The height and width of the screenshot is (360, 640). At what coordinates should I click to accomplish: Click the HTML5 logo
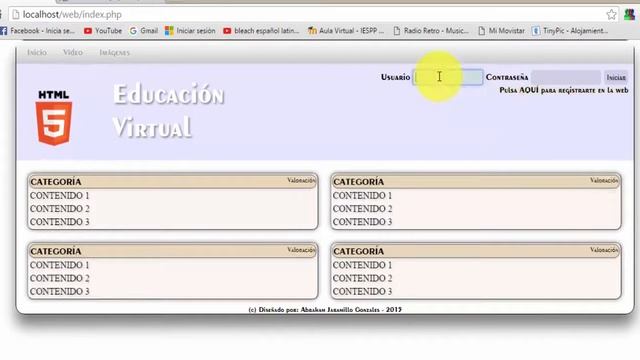(x=54, y=118)
